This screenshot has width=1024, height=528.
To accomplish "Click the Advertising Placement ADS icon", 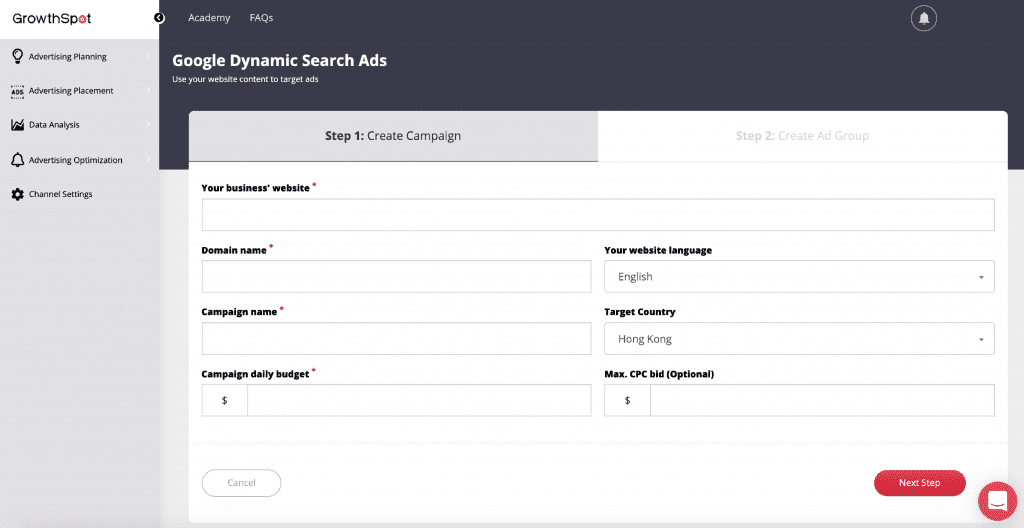I will [x=18, y=91].
